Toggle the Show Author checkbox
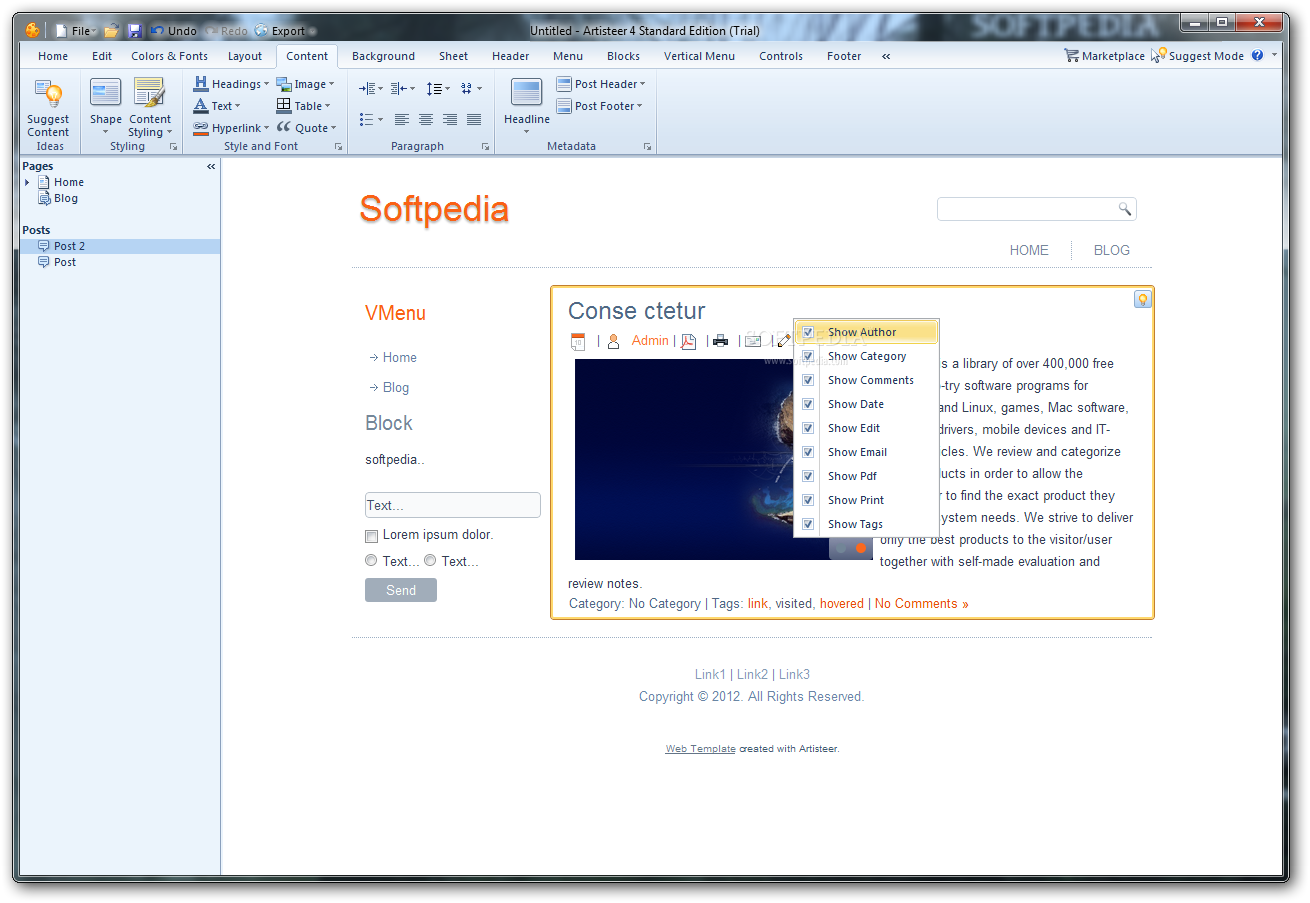Screen dimensions: 1310x903 tap(808, 332)
